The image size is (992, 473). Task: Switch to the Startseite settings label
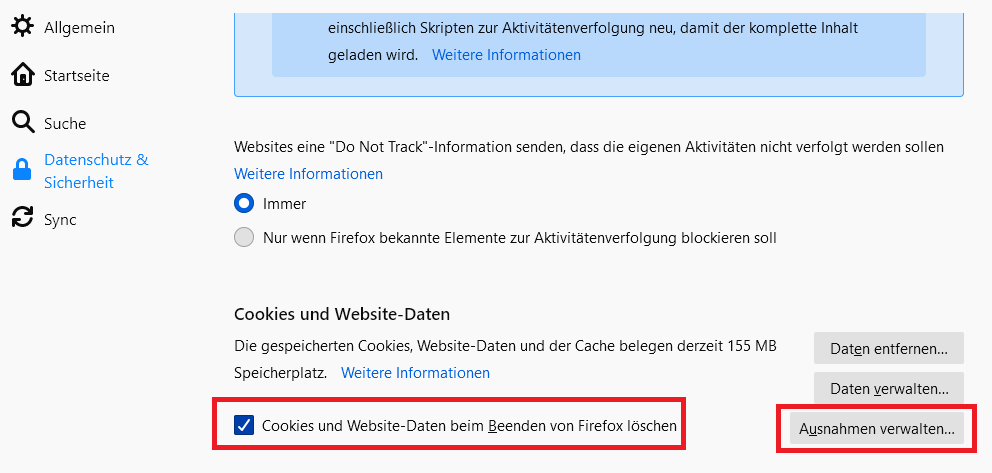tap(76, 76)
